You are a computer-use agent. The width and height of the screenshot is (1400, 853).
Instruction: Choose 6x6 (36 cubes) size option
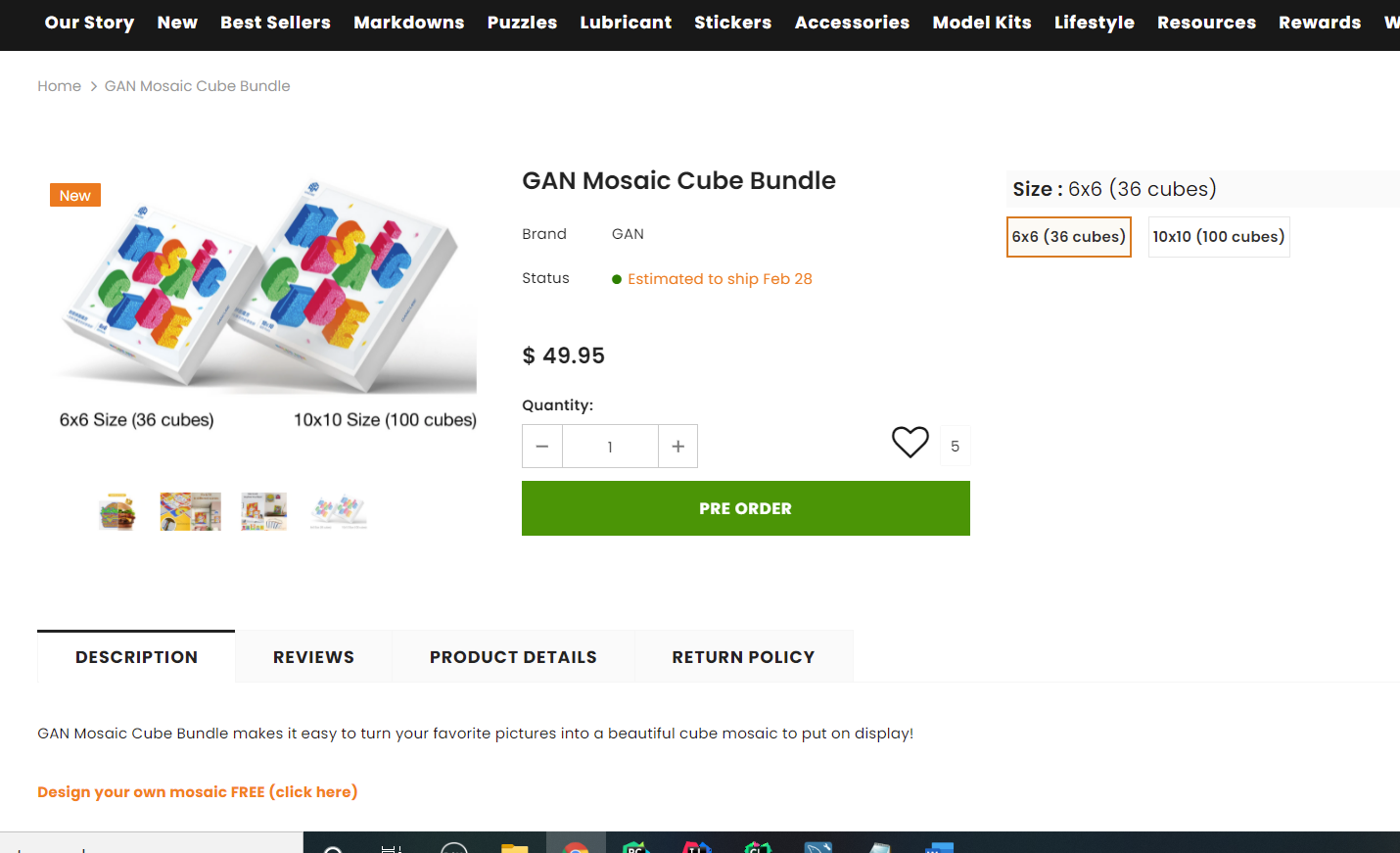click(1069, 237)
